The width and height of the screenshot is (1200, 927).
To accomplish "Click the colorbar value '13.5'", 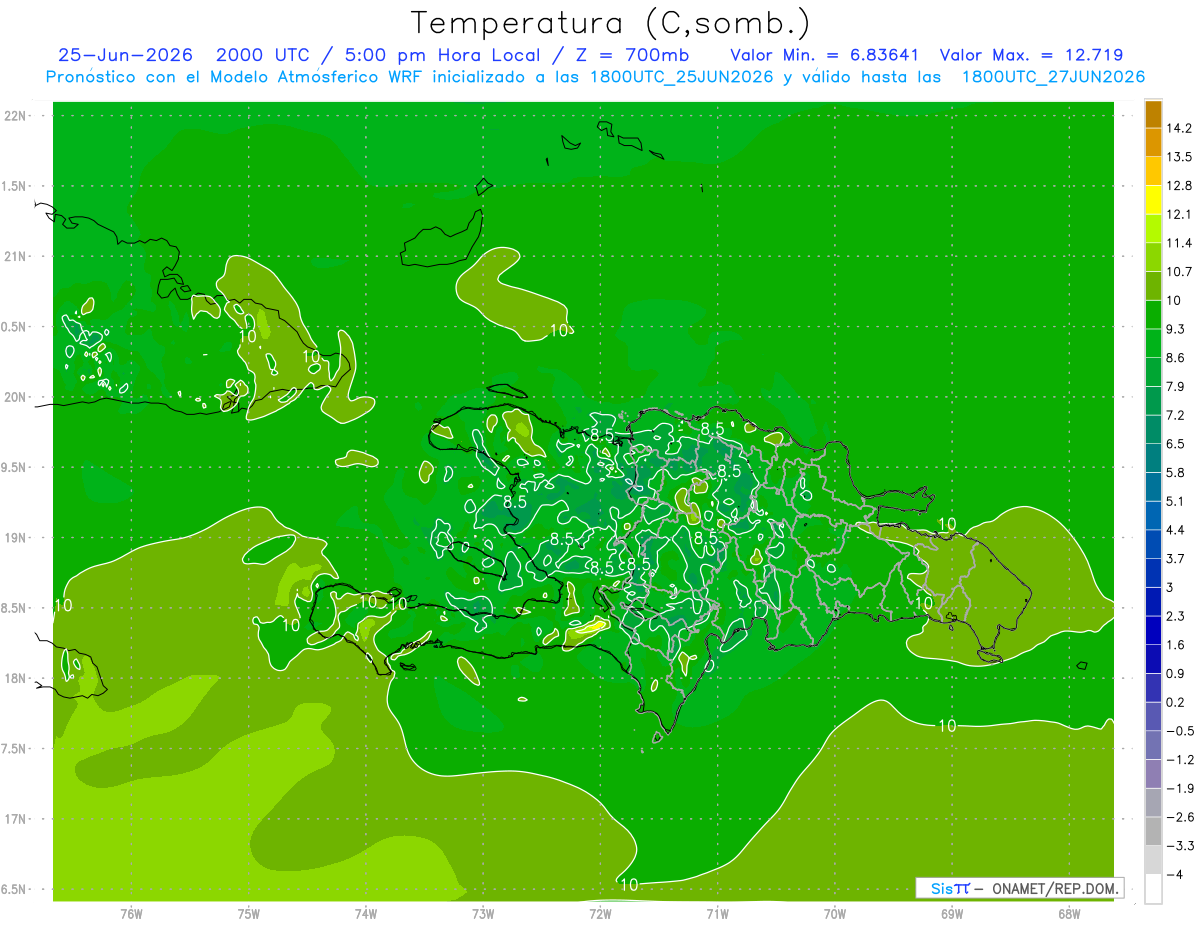I will click(1180, 157).
